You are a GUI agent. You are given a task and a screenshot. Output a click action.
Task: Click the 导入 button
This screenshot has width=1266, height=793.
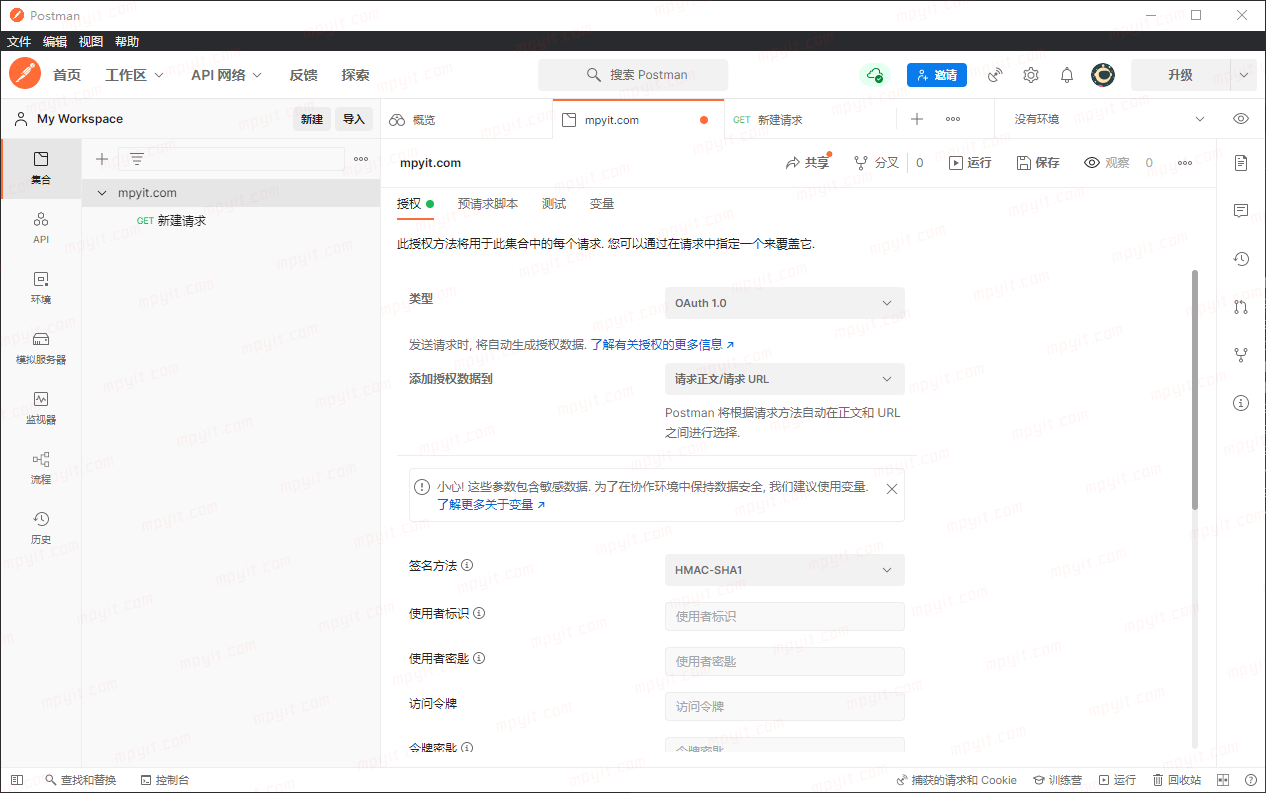click(354, 119)
